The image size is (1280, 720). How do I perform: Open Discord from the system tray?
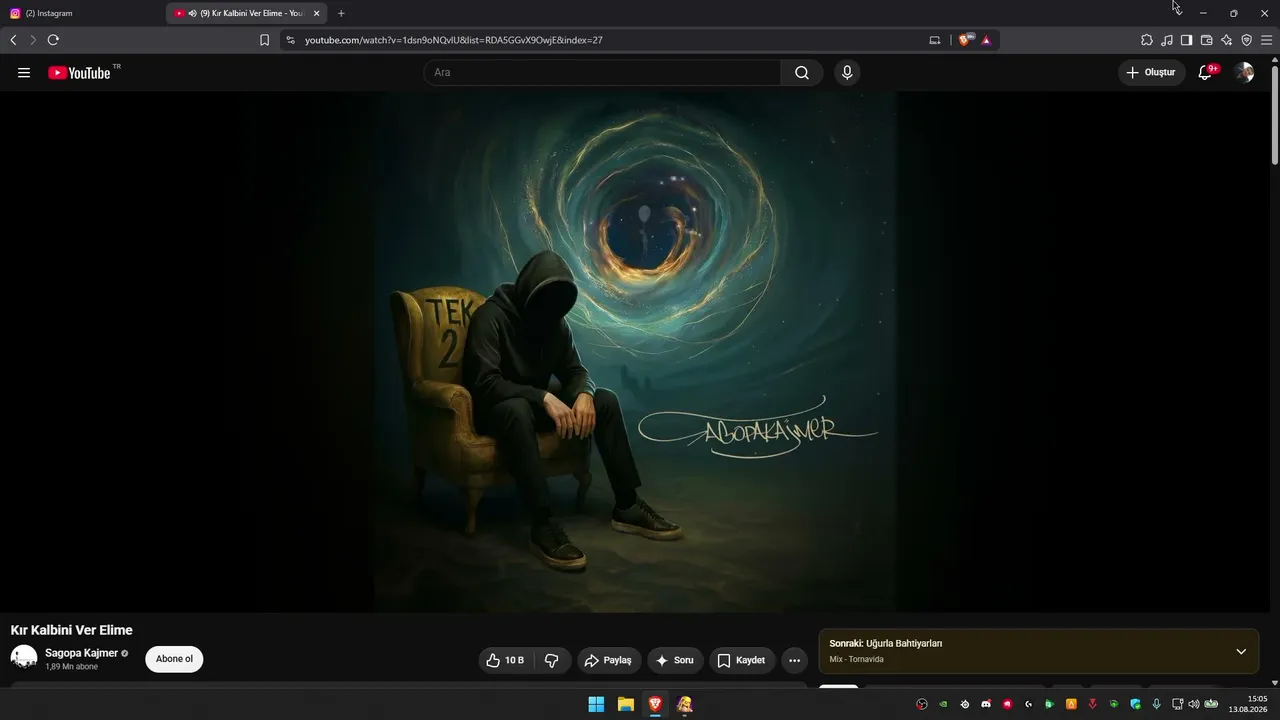pyautogui.click(x=986, y=704)
